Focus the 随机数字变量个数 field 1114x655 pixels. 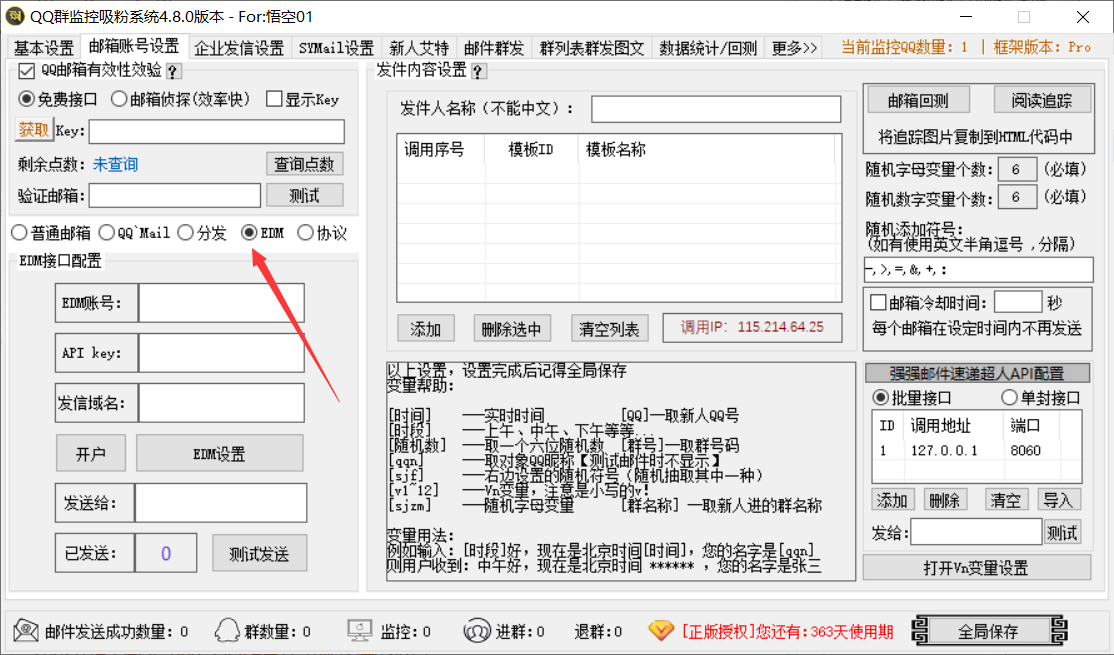(1017, 197)
